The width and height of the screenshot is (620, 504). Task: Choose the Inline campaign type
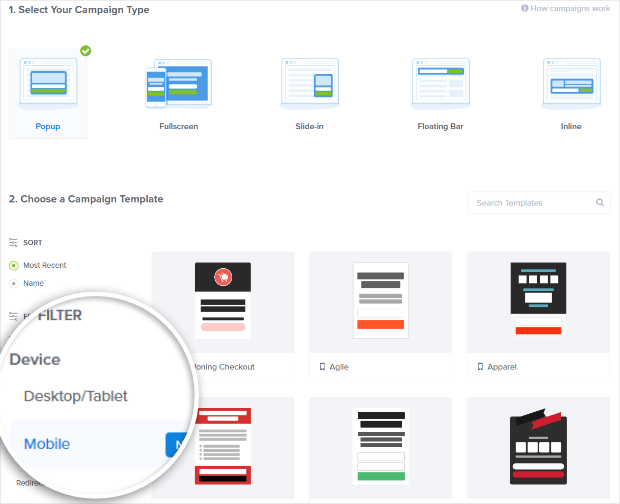click(571, 94)
